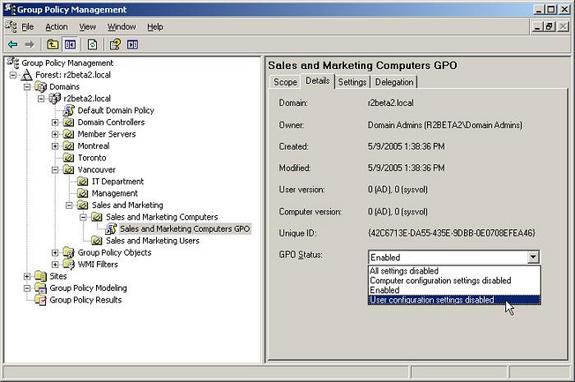Select the Details tab

(x=318, y=81)
